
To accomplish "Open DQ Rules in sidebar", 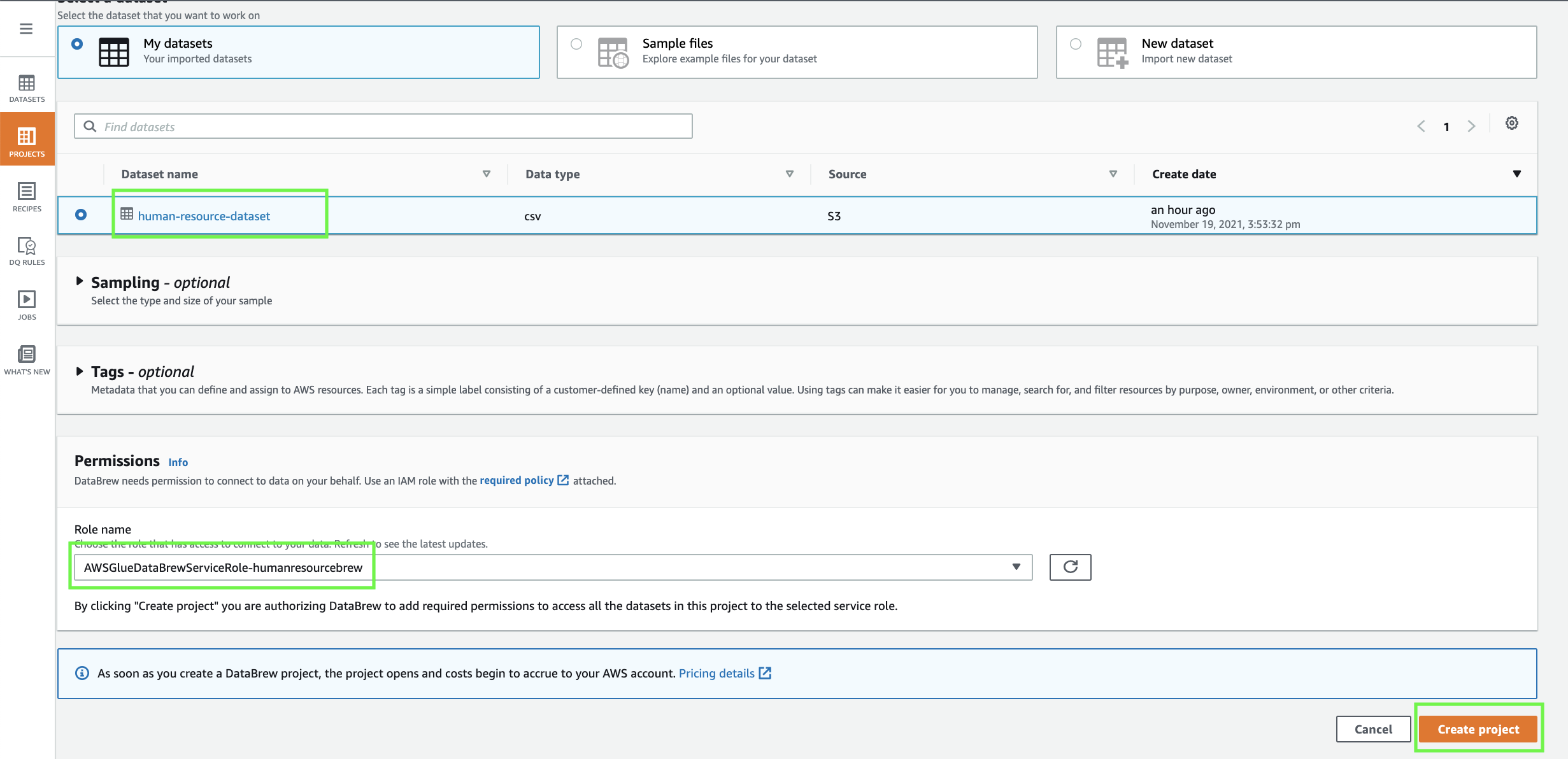I will tap(27, 251).
